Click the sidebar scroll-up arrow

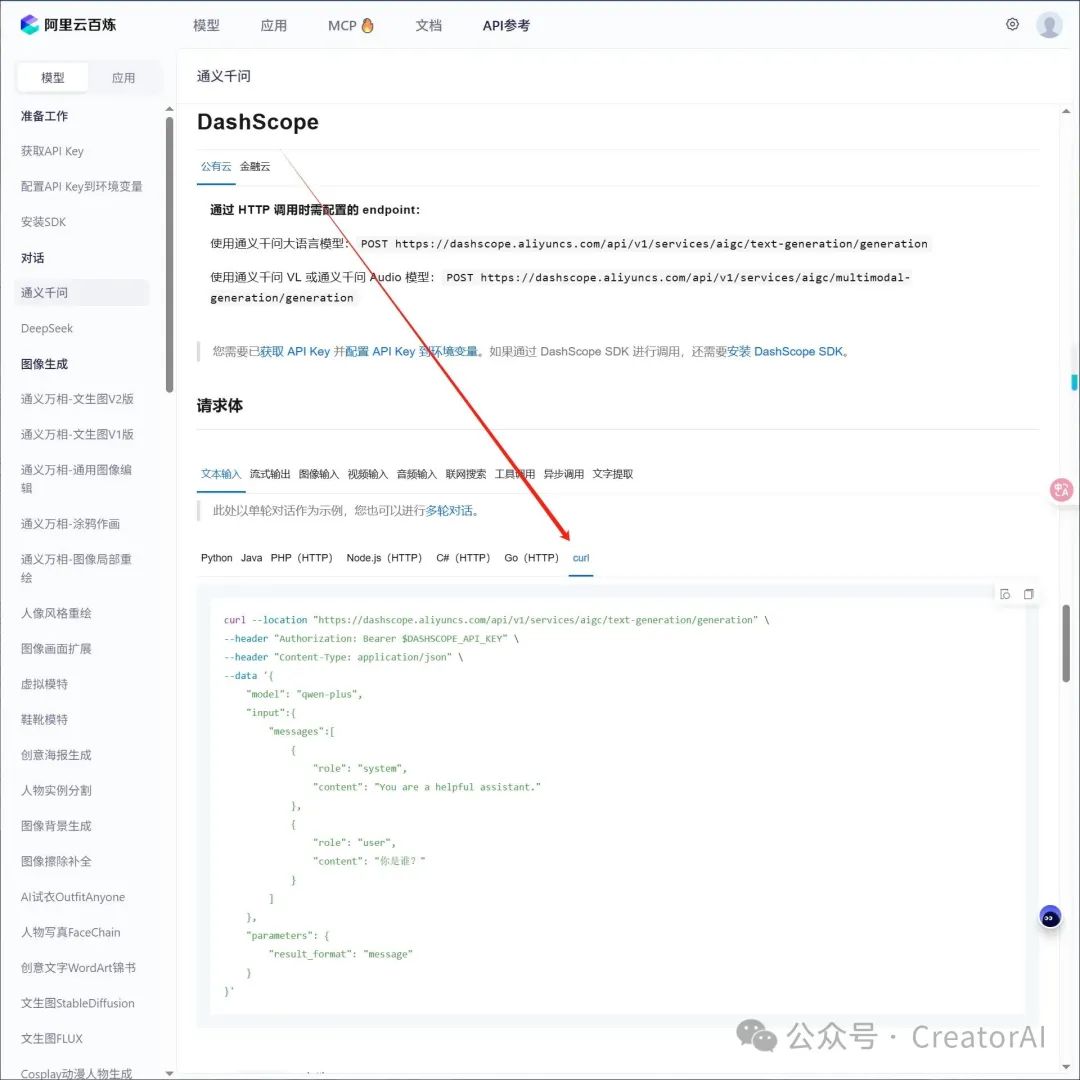(169, 109)
